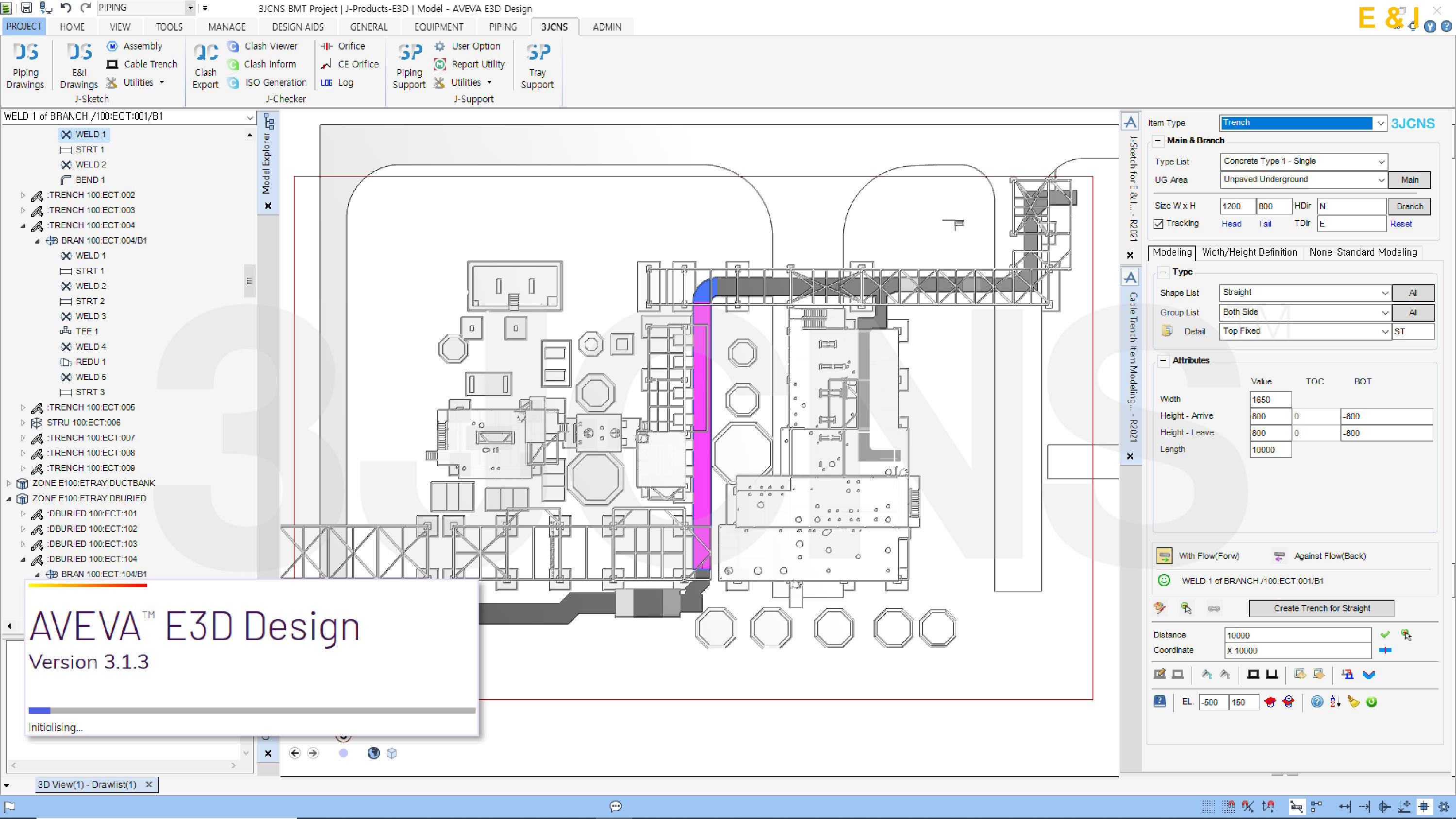Image resolution: width=1456 pixels, height=819 pixels.
Task: Open the Shape List dropdown
Action: pyautogui.click(x=1384, y=293)
